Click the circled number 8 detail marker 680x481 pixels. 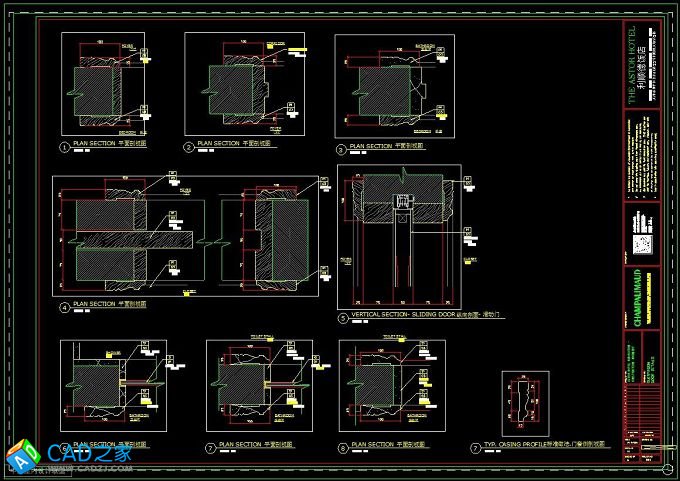click(x=343, y=449)
